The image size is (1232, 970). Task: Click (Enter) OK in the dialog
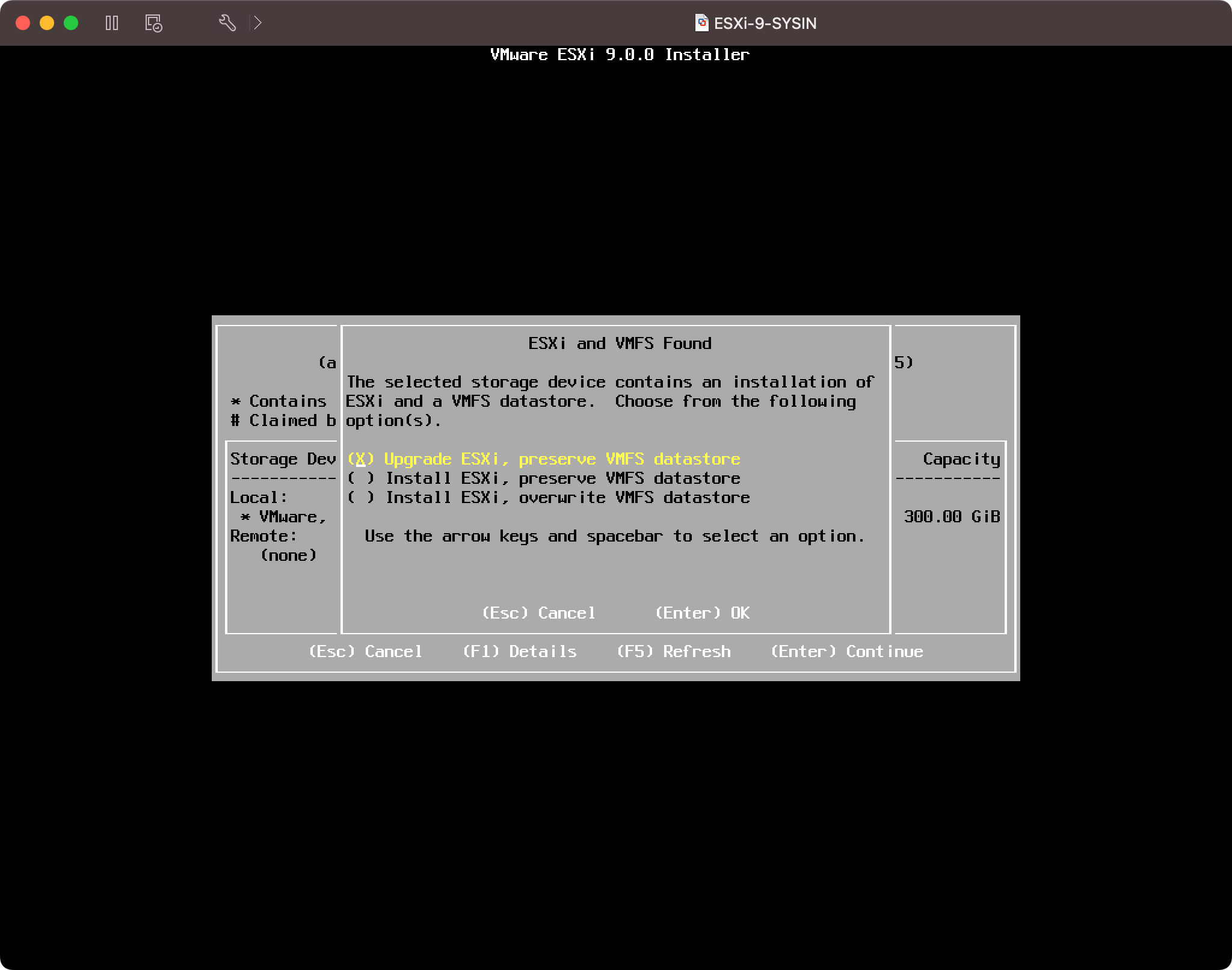(702, 613)
